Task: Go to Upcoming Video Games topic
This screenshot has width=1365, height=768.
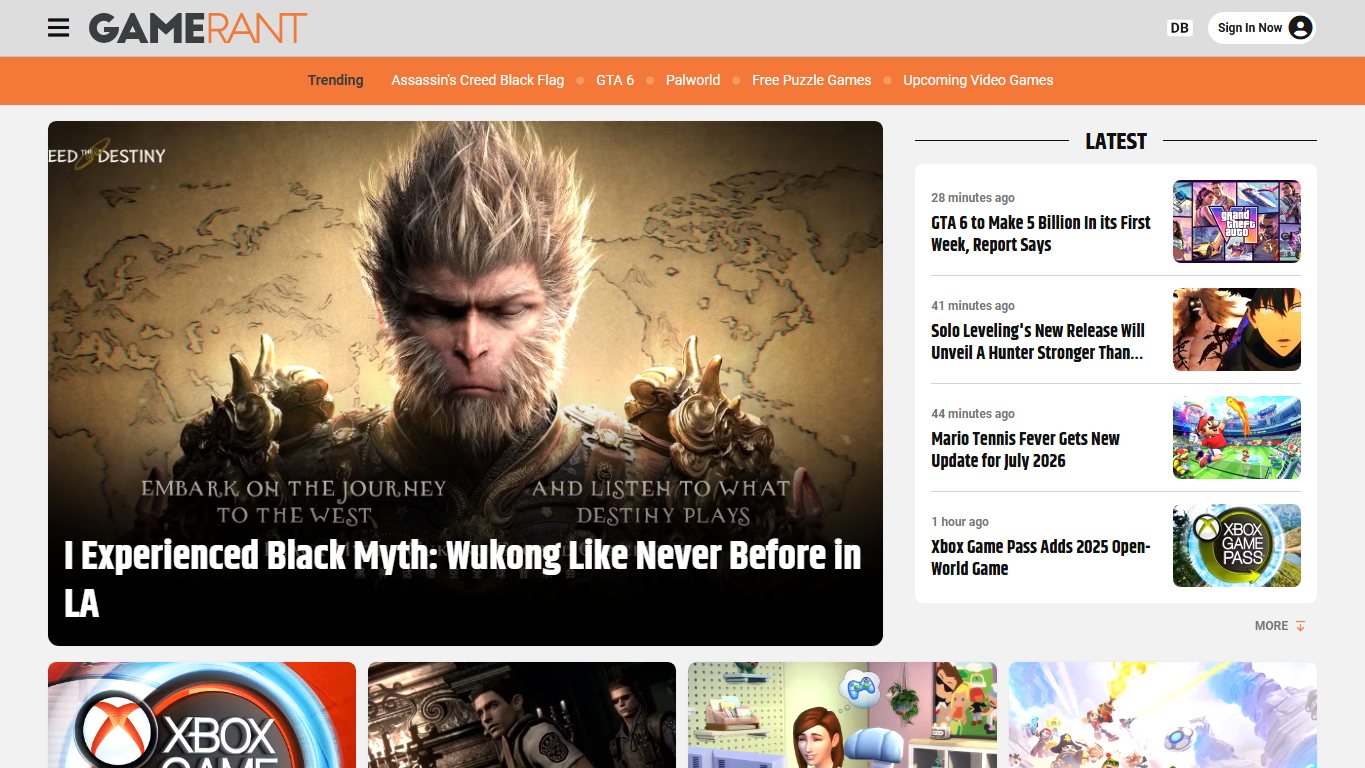Action: point(978,80)
